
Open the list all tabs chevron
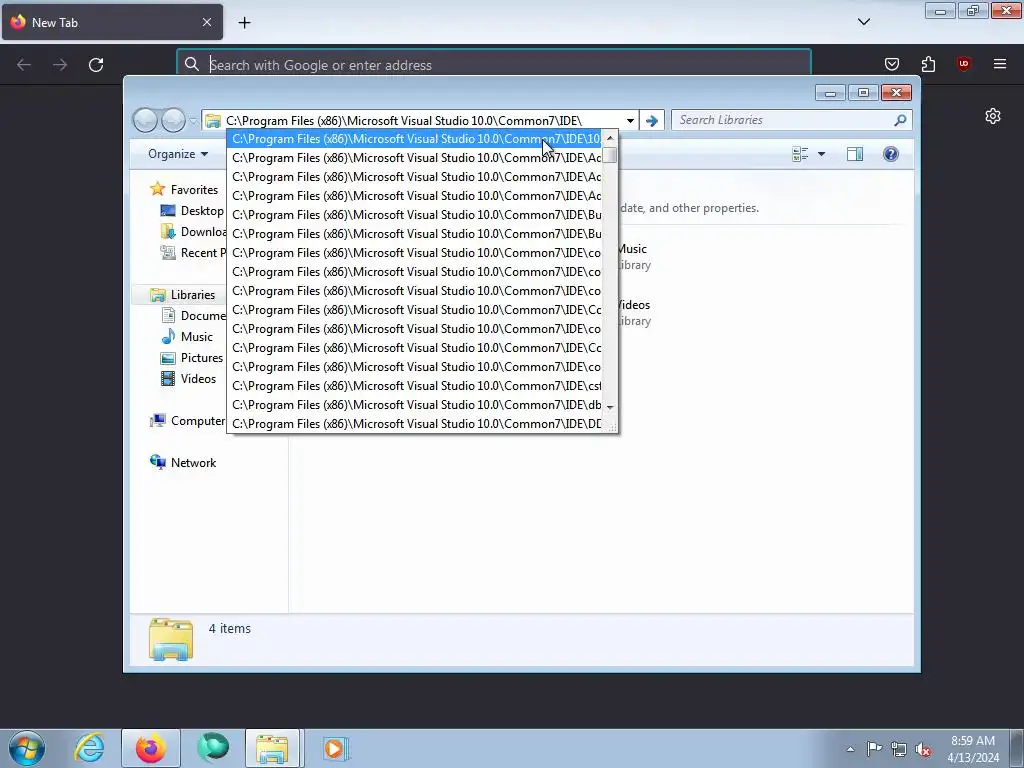(864, 22)
